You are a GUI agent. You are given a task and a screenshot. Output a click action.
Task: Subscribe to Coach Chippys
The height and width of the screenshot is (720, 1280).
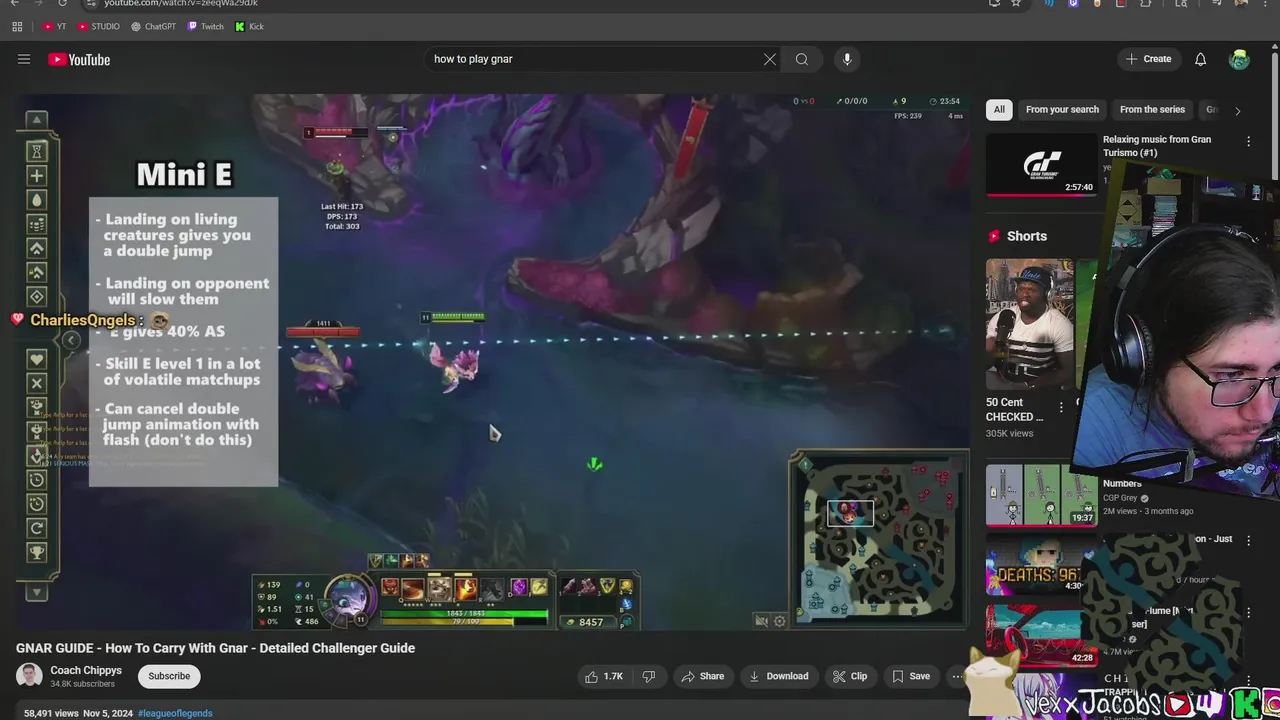click(x=169, y=676)
